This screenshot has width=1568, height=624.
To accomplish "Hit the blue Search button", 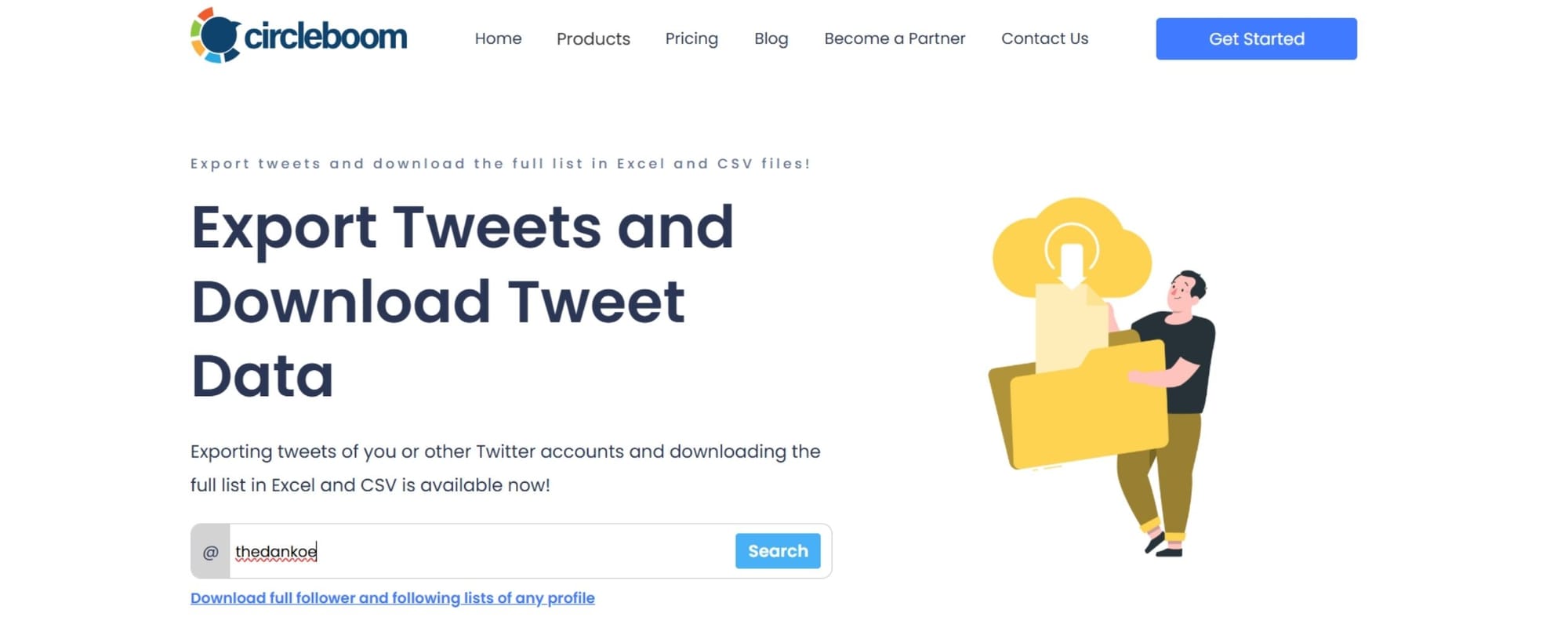I will pyautogui.click(x=777, y=551).
